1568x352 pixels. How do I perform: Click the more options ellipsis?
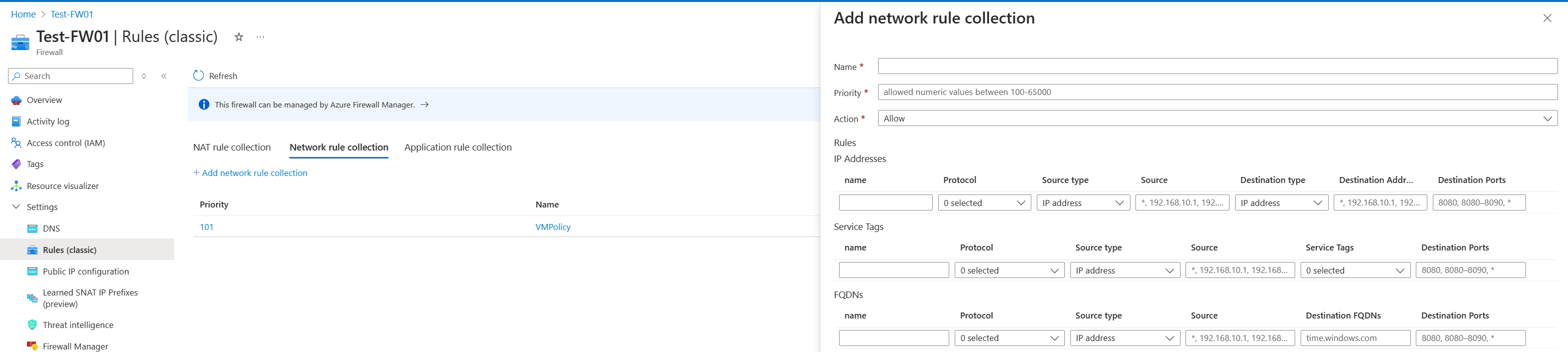coord(260,37)
